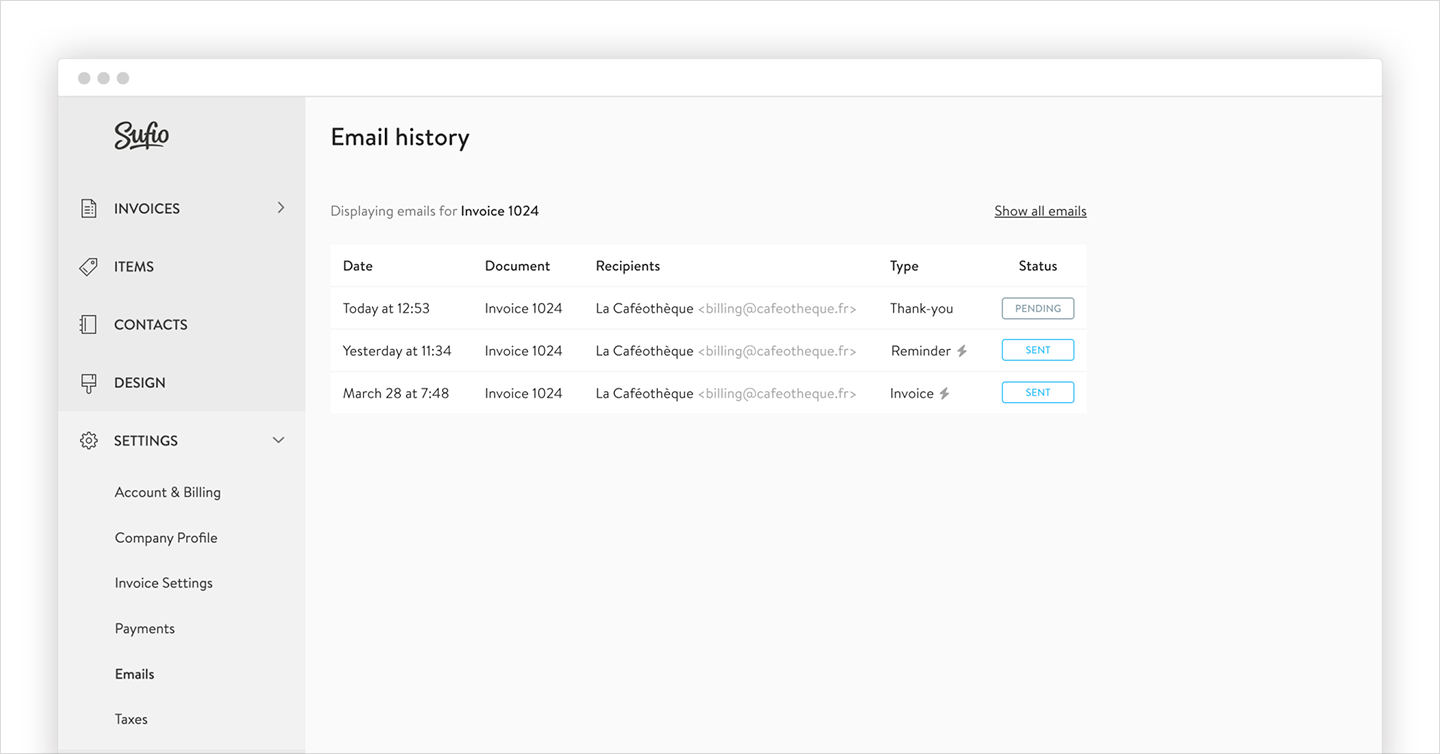
Task: Click the PENDING status badge
Action: point(1037,309)
